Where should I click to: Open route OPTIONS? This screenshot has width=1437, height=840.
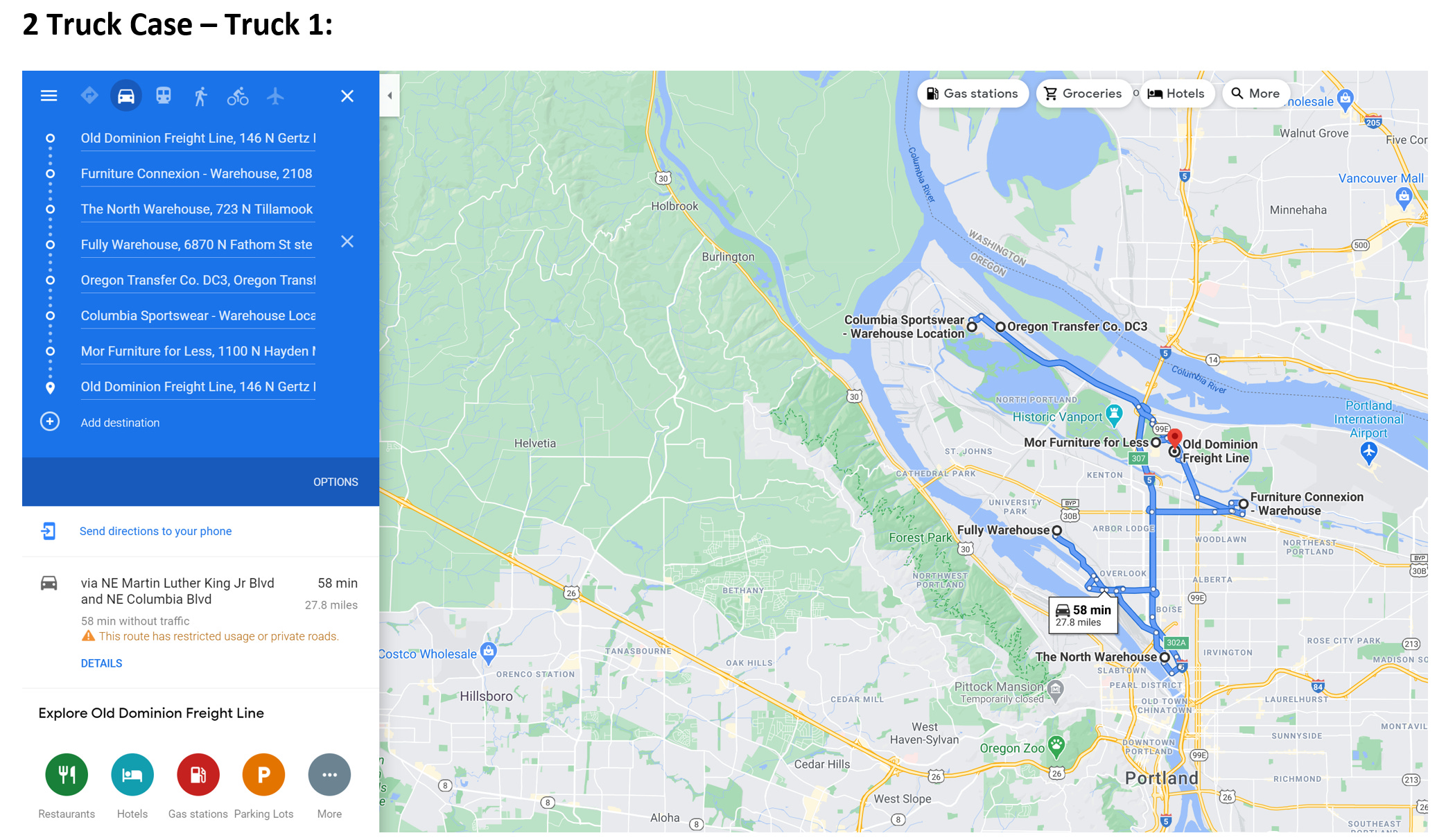tap(336, 482)
